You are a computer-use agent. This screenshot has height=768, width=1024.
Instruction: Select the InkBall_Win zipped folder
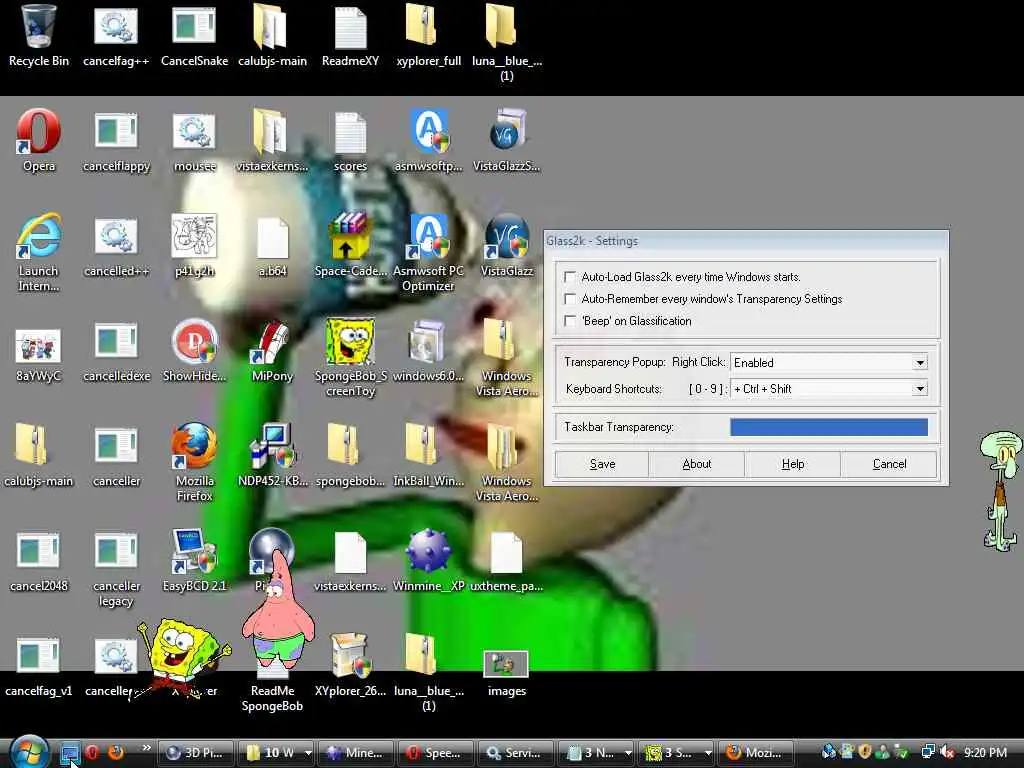pyautogui.click(x=428, y=455)
